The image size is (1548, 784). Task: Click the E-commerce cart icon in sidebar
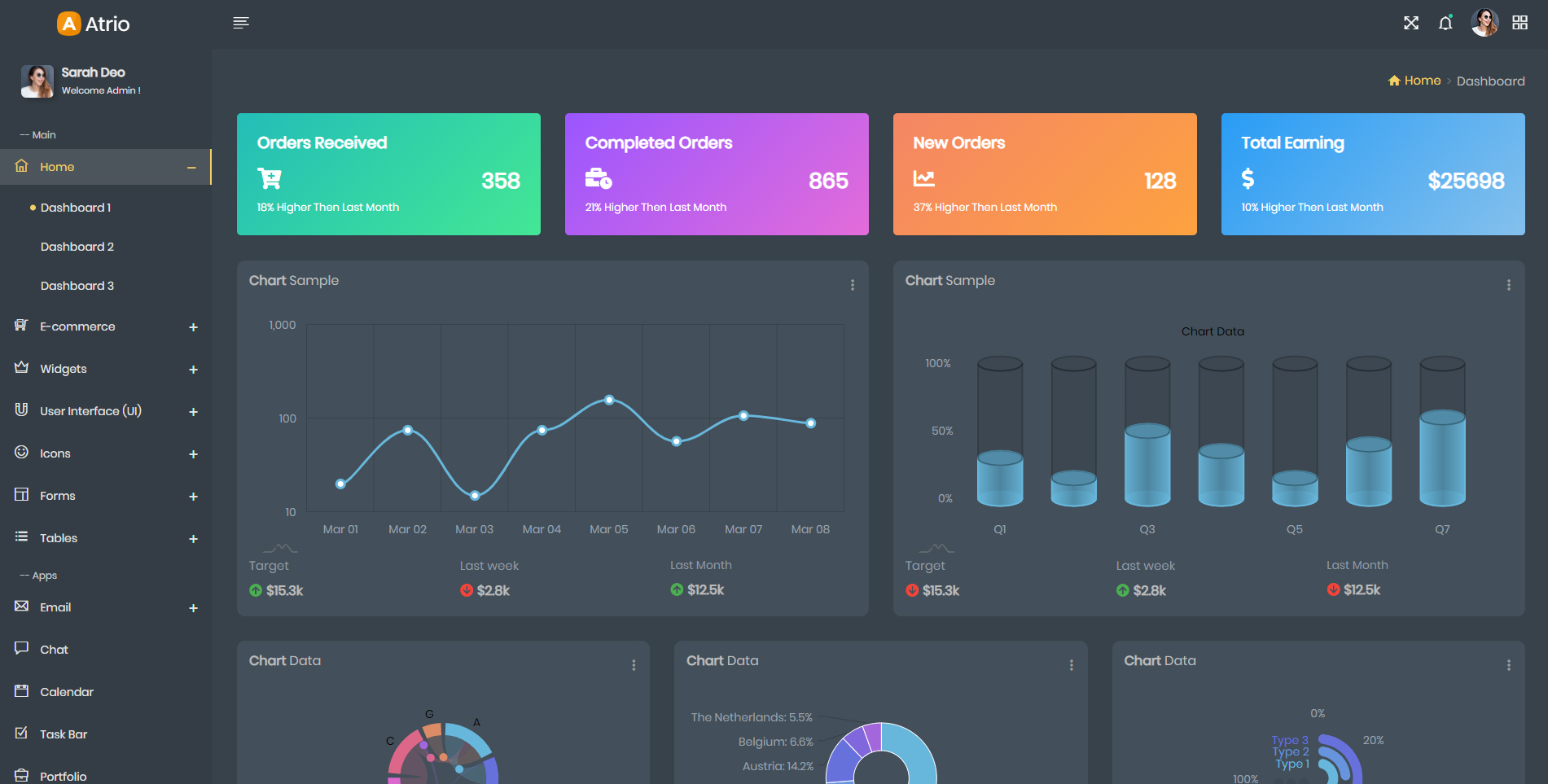[x=22, y=326]
